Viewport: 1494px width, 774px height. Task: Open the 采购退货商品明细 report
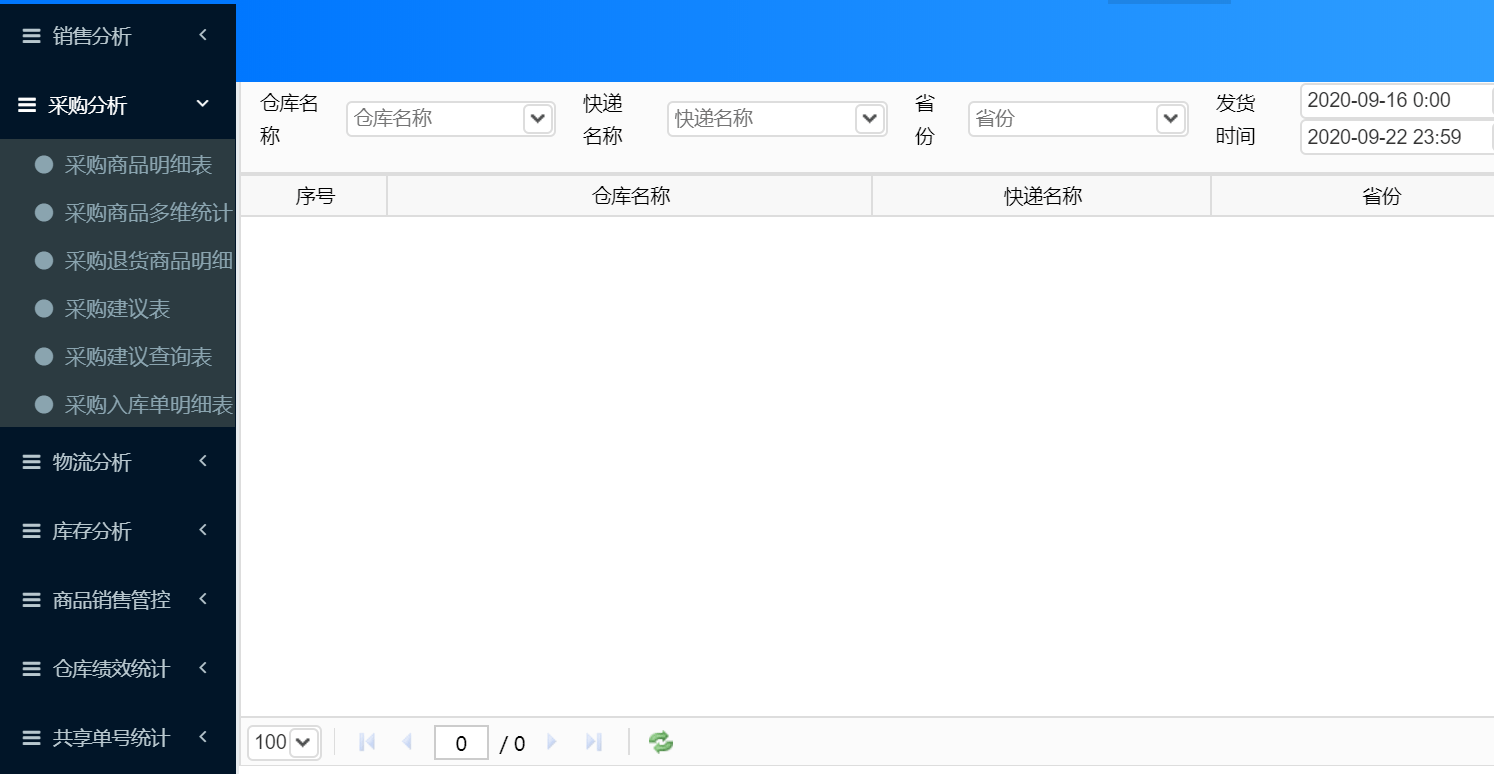150,260
